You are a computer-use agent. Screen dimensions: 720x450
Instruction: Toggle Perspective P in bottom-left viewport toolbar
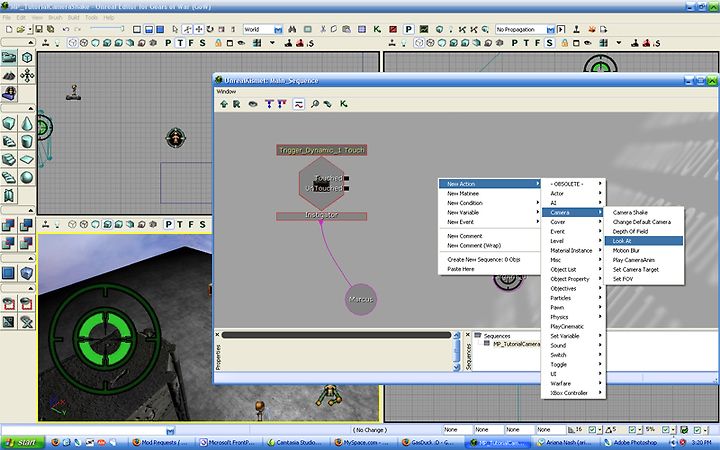tap(169, 225)
